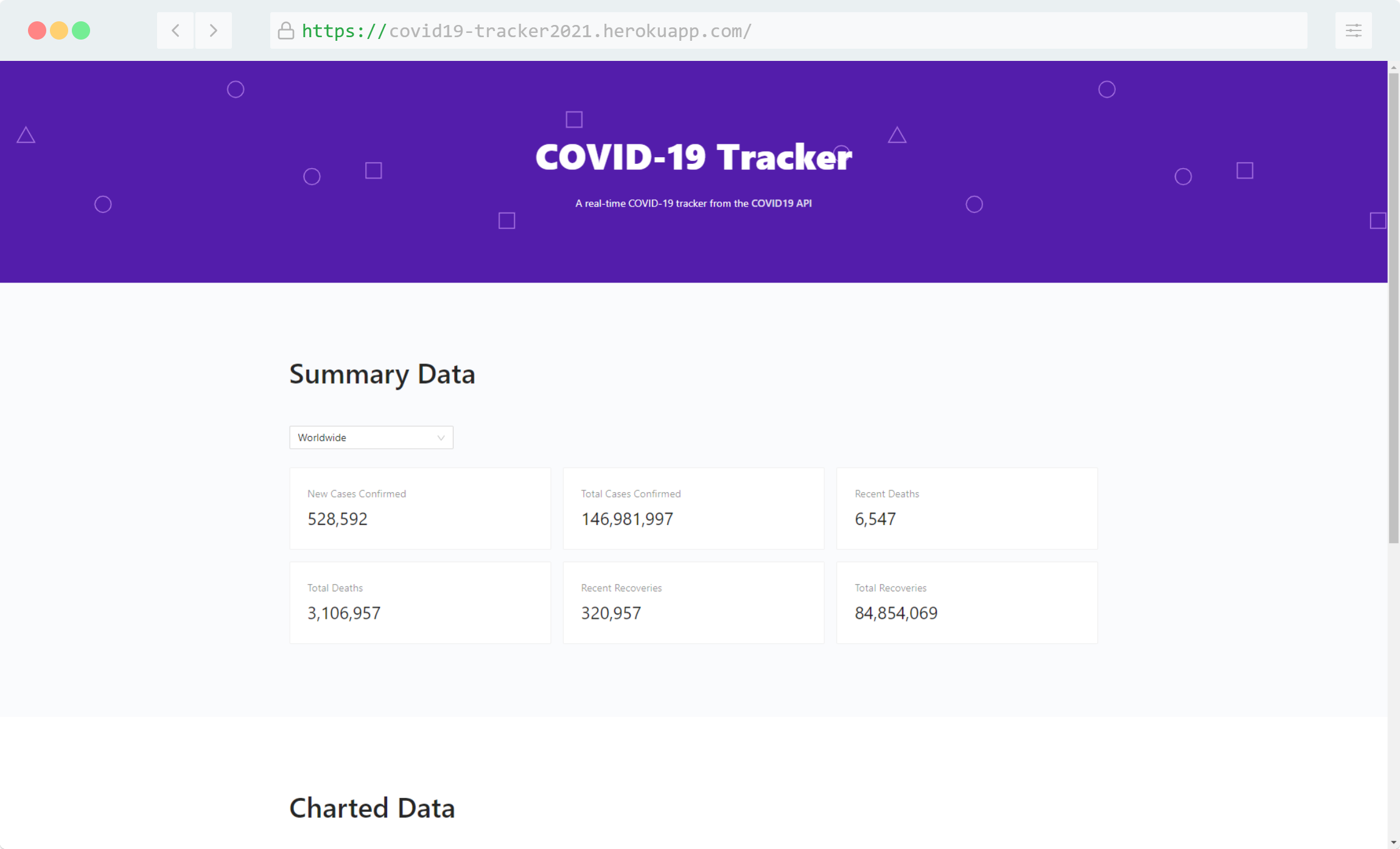Click the scroll-down arrow on the scrollbar
The image size is (1400, 849).
click(x=1393, y=841)
